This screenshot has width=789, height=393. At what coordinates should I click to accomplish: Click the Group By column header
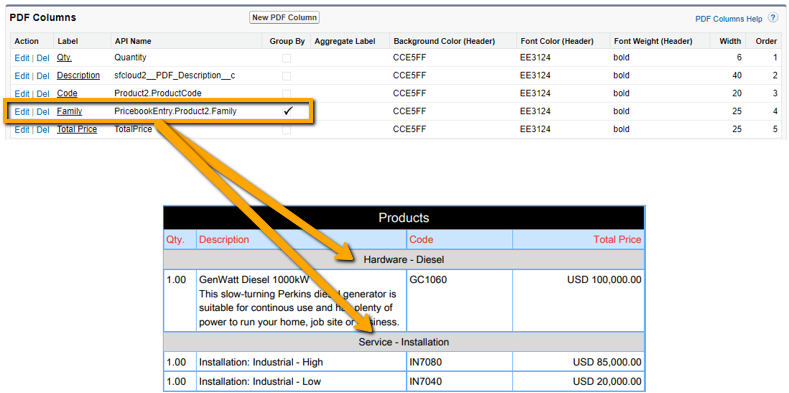click(x=287, y=41)
